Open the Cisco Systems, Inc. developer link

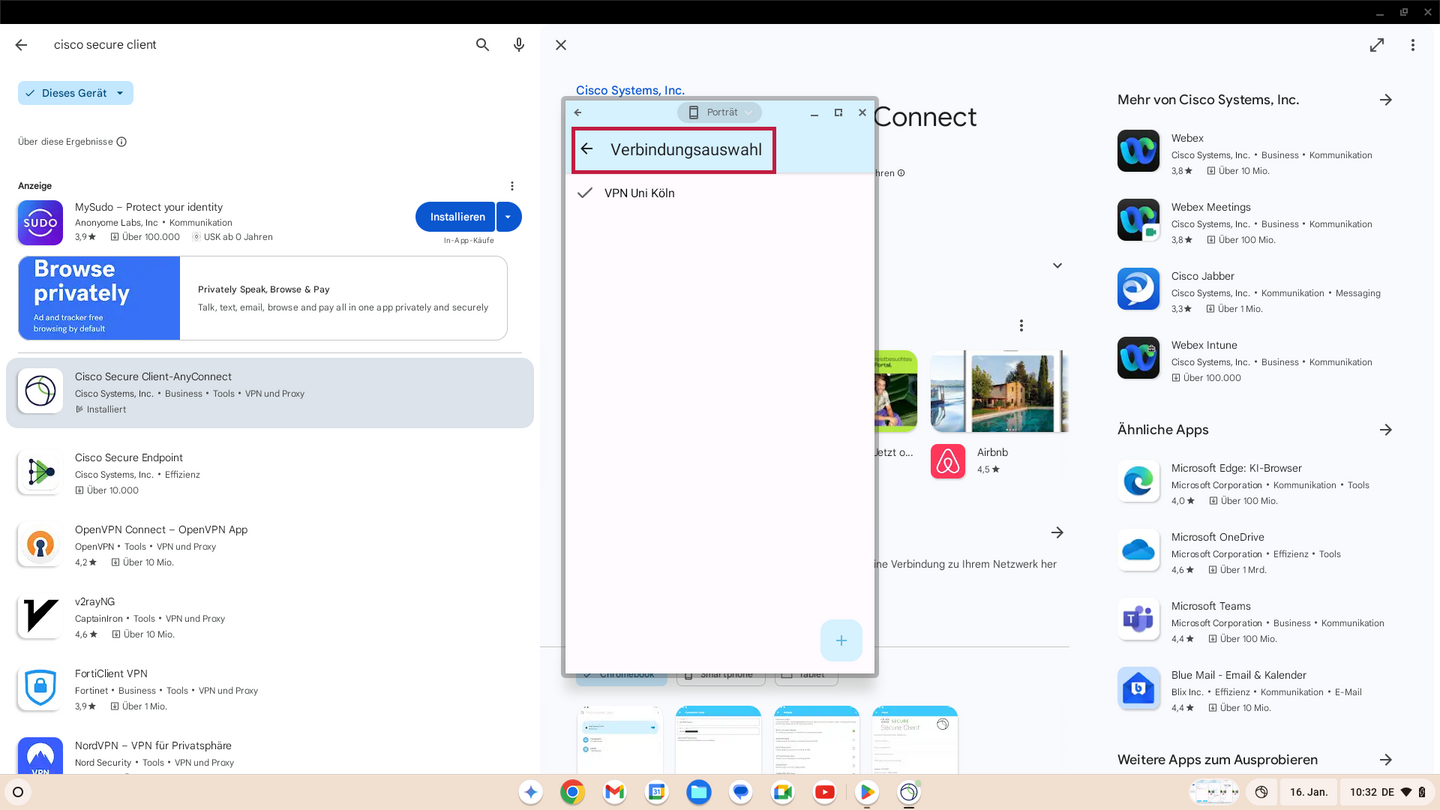(630, 90)
